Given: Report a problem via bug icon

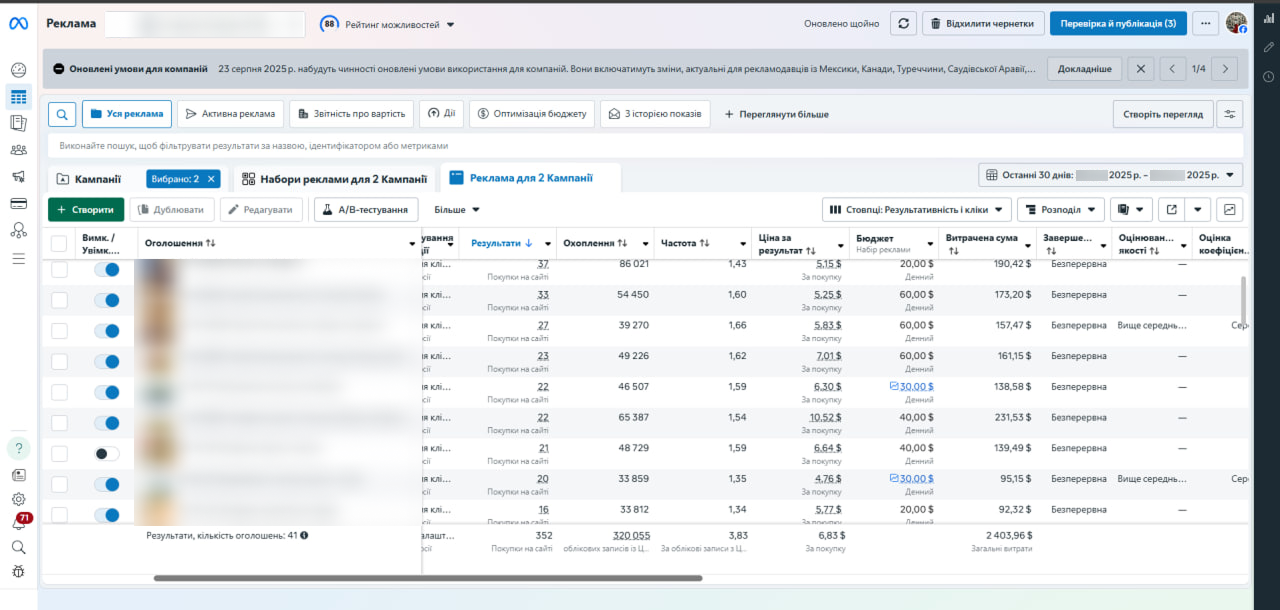Looking at the screenshot, I should 18,571.
